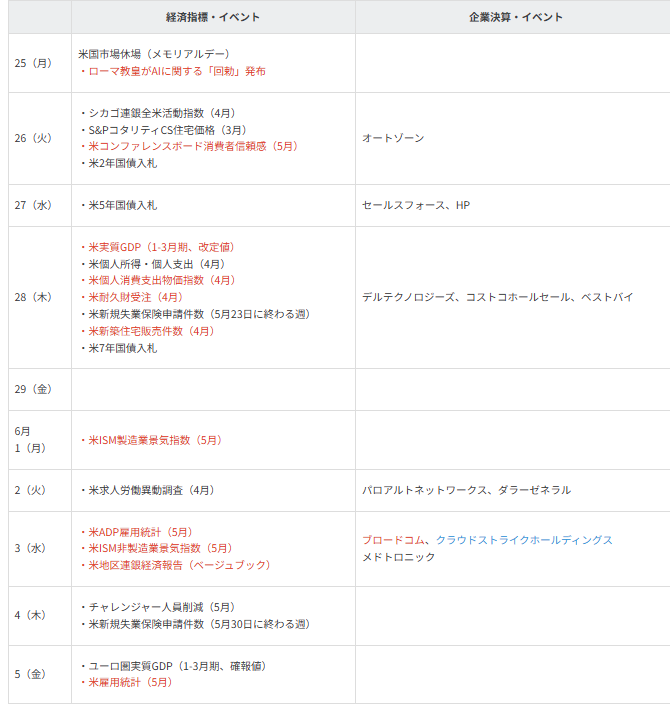This screenshot has width=670, height=714.
Task: Click 米国市場休場(メモリアルデー) text
Action: pos(154,54)
